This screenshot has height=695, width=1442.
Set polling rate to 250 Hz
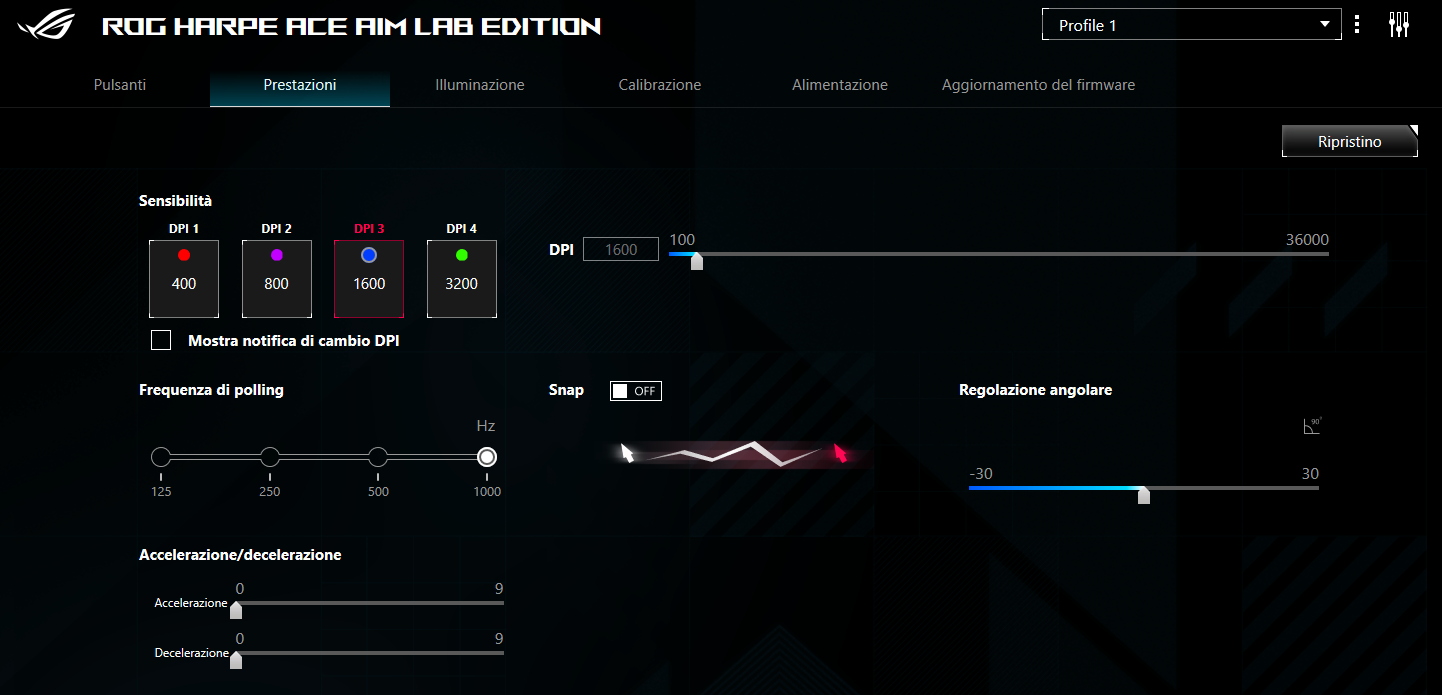click(x=270, y=457)
